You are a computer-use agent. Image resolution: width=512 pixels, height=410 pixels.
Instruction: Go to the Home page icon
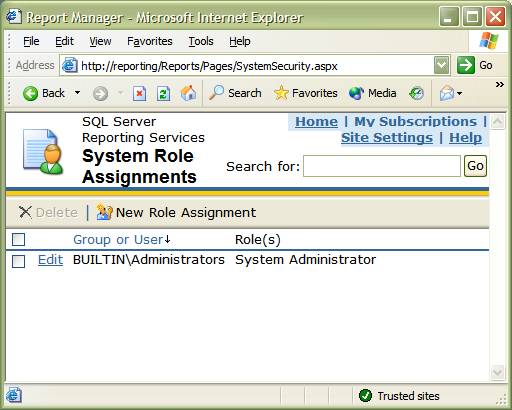pos(188,93)
